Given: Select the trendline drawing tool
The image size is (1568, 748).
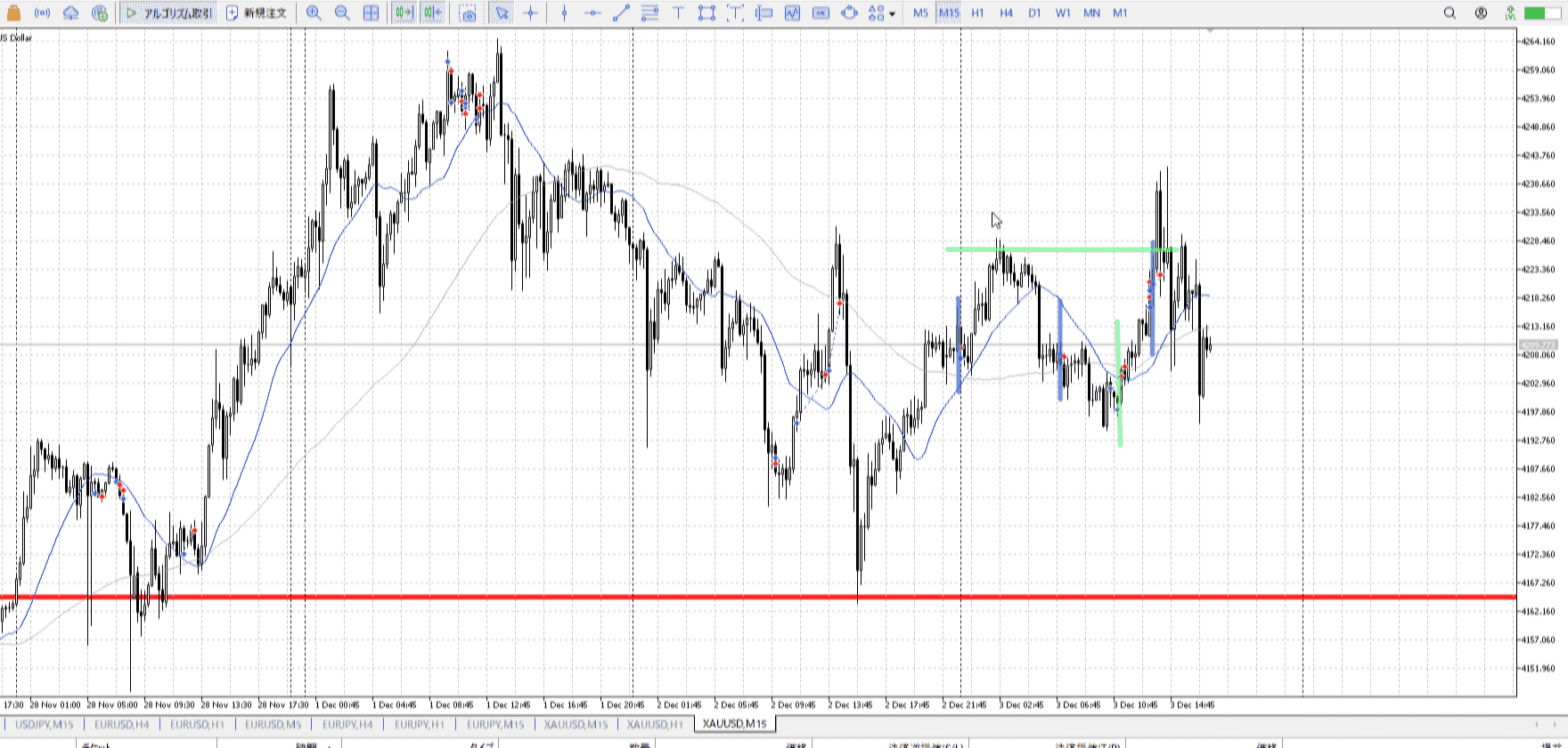Looking at the screenshot, I should tap(621, 13).
